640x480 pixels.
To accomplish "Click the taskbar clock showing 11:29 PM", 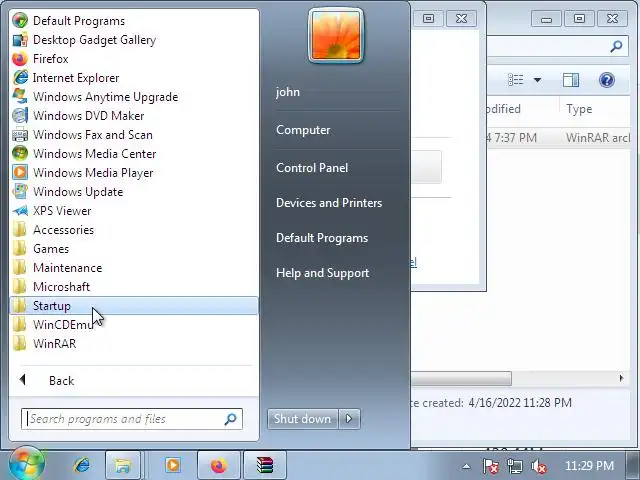I will (589, 466).
